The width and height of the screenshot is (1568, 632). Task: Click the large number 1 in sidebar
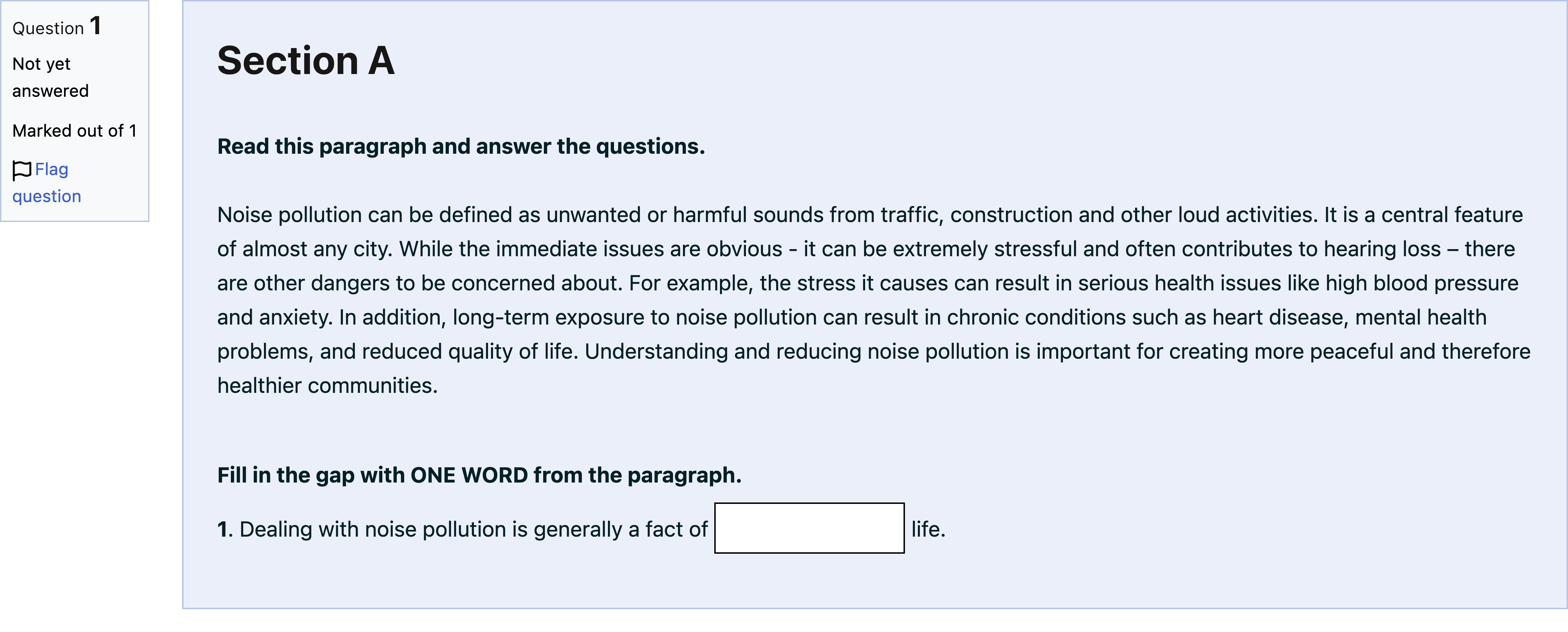96,26
